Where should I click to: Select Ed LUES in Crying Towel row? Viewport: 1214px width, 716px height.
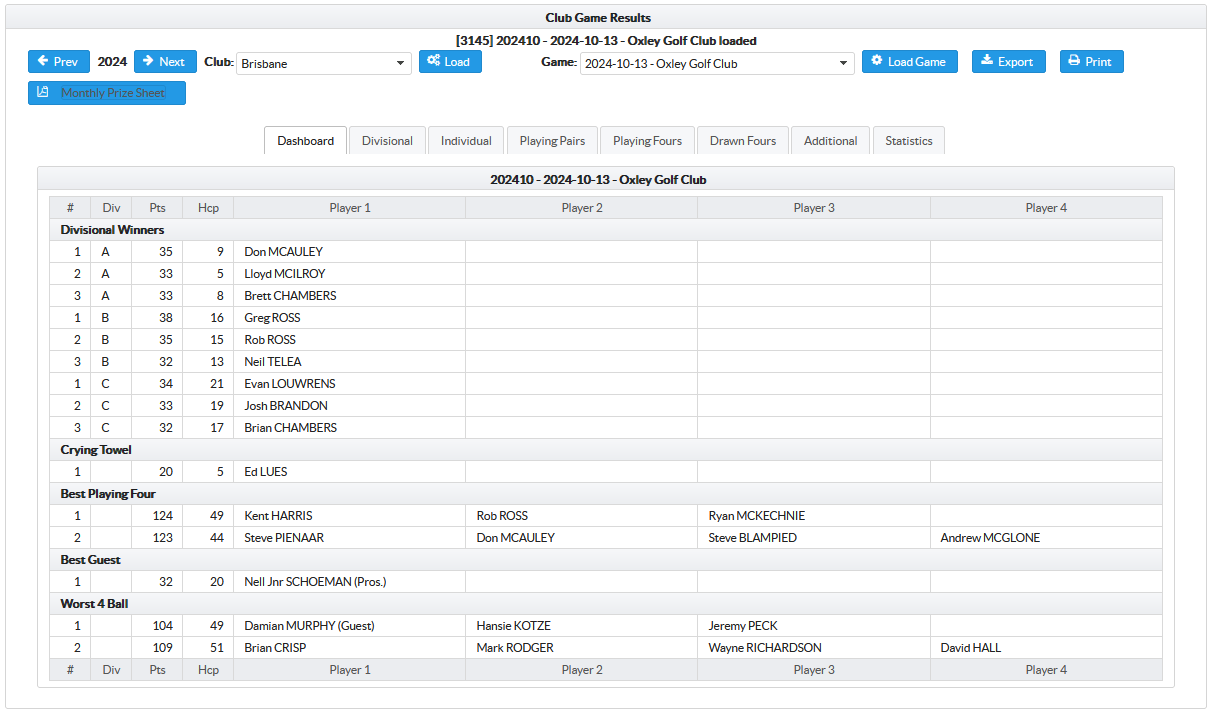266,472
